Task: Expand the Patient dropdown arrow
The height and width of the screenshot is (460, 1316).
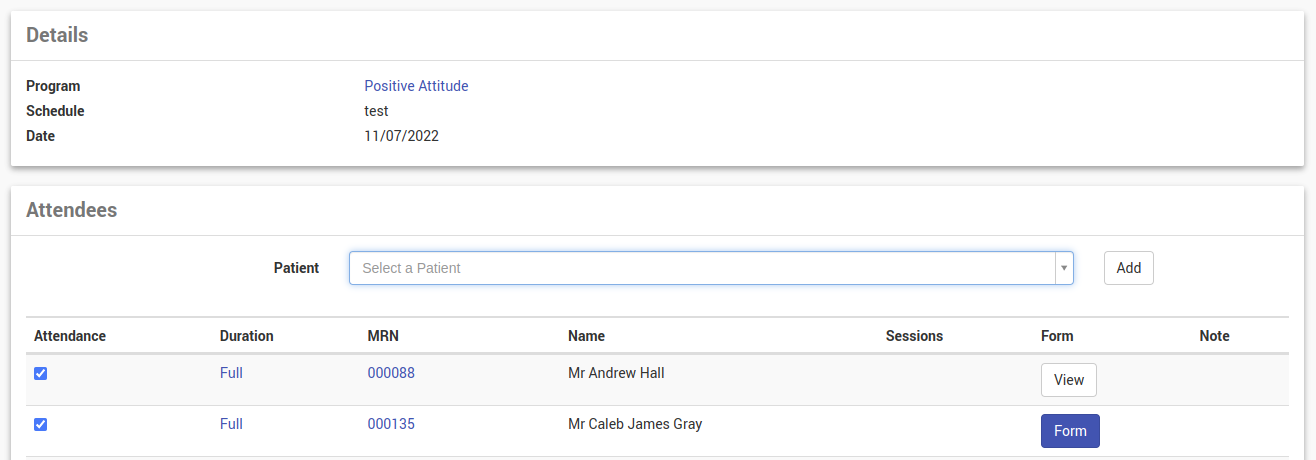Action: pyautogui.click(x=1064, y=268)
